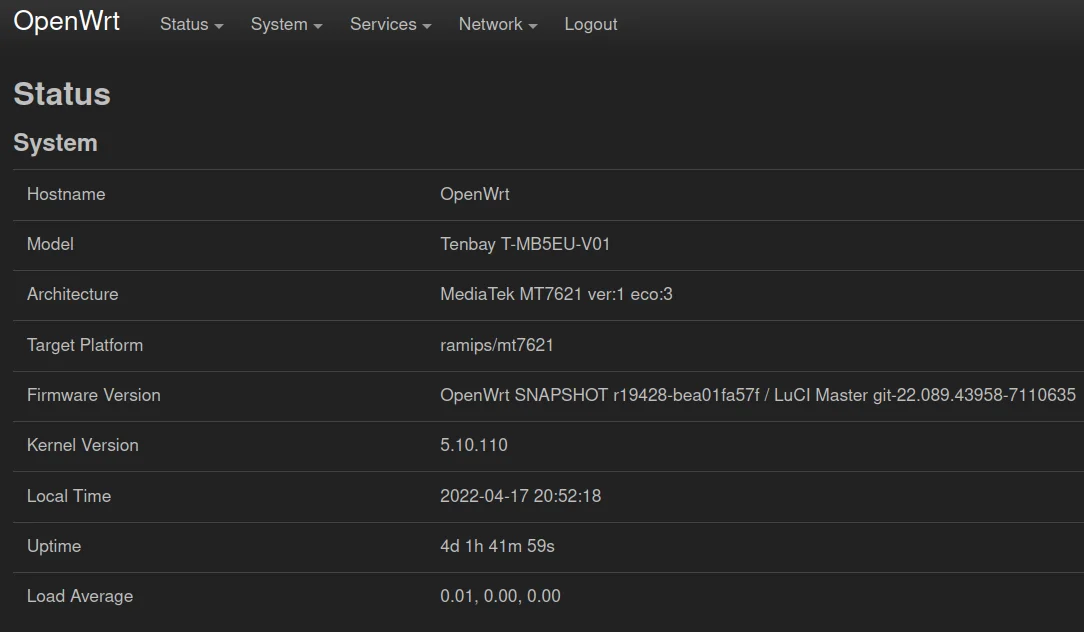This screenshot has width=1084, height=632.
Task: Open the Services dropdown menu
Action: click(390, 25)
